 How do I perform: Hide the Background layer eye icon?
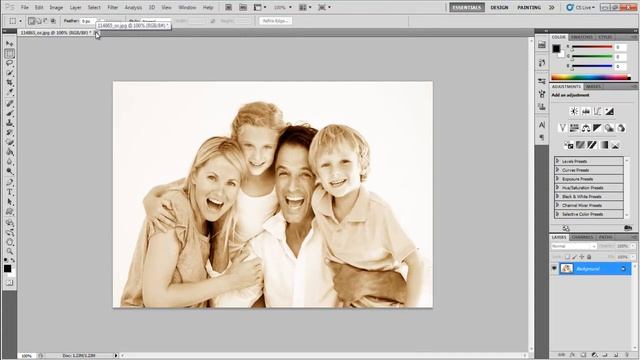pos(554,269)
